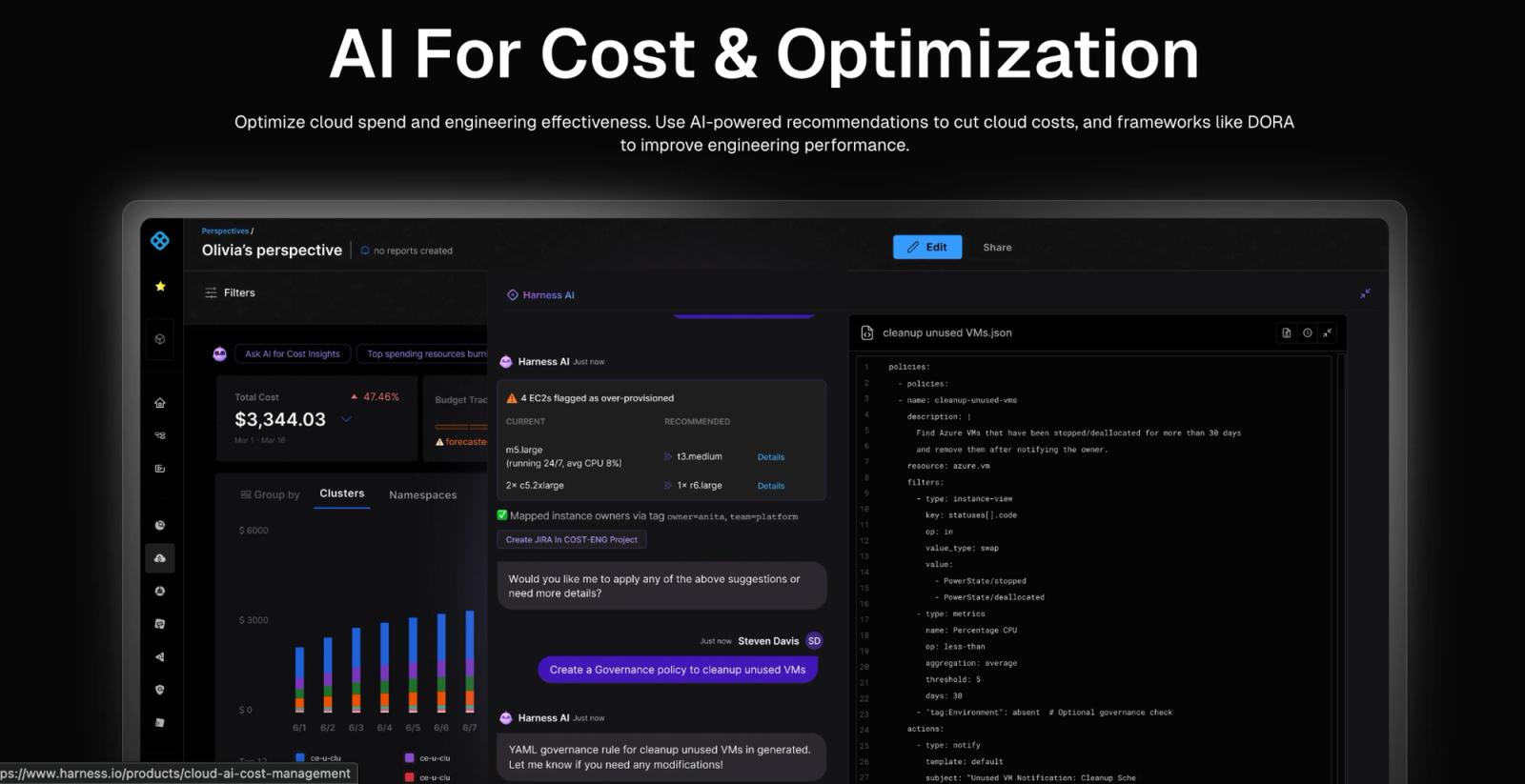Click the document icon in JSON editor toolbar

[x=1287, y=332]
